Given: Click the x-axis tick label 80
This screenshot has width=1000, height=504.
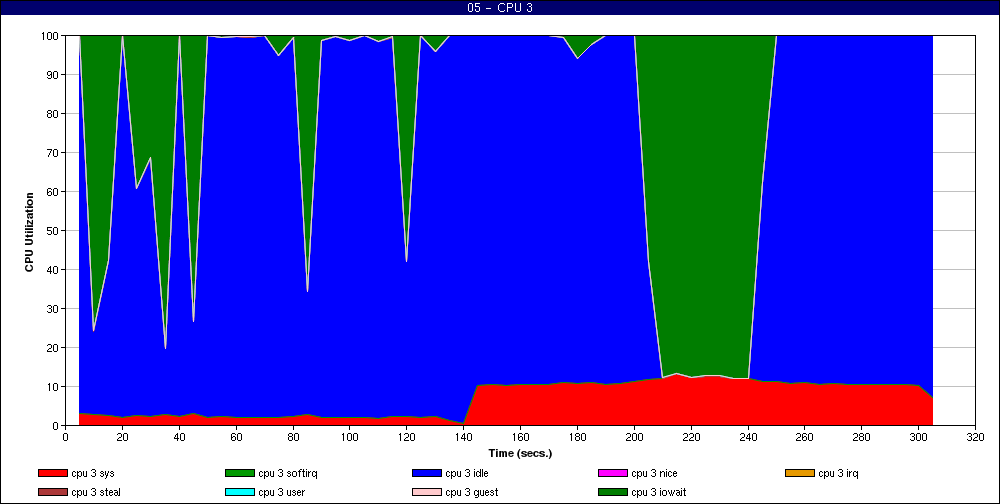Looking at the screenshot, I should [293, 437].
